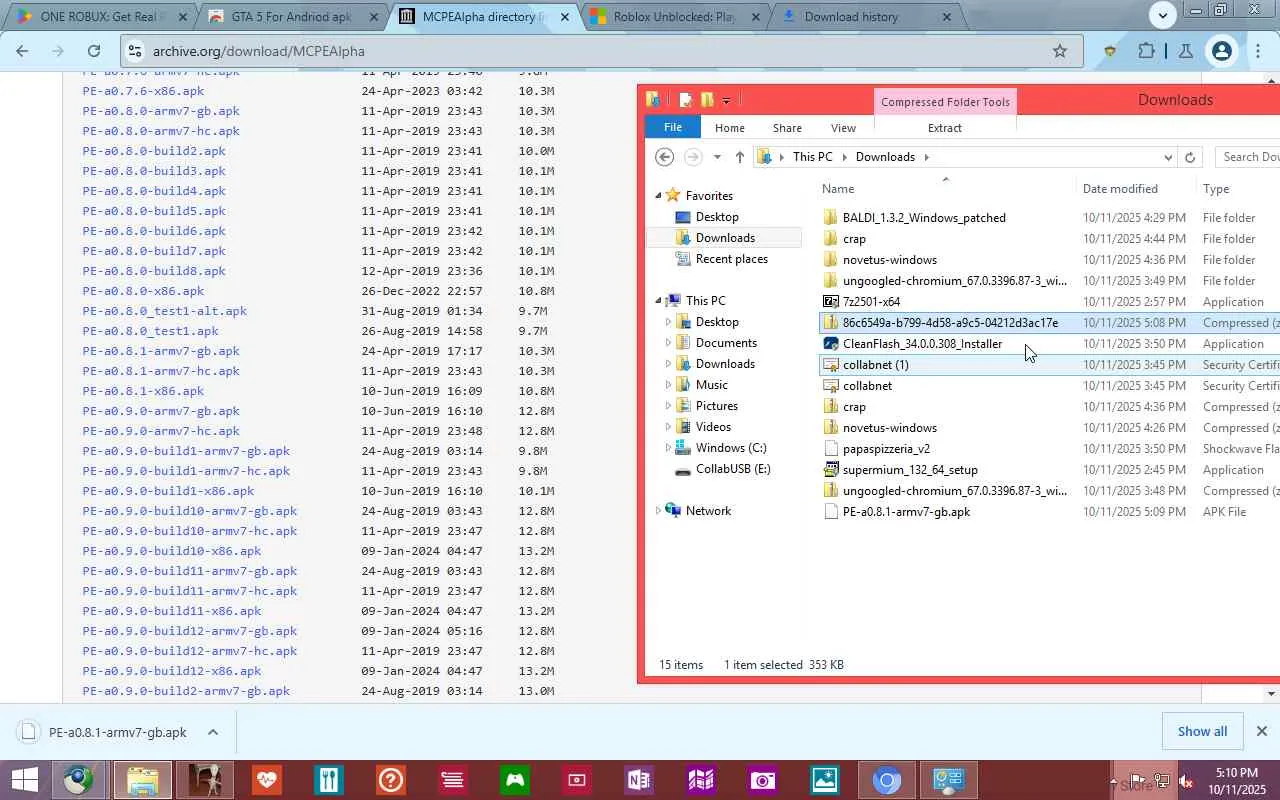
Task: Click the PE-a0.8.1-x86.apk link
Action: pyautogui.click(x=143, y=391)
